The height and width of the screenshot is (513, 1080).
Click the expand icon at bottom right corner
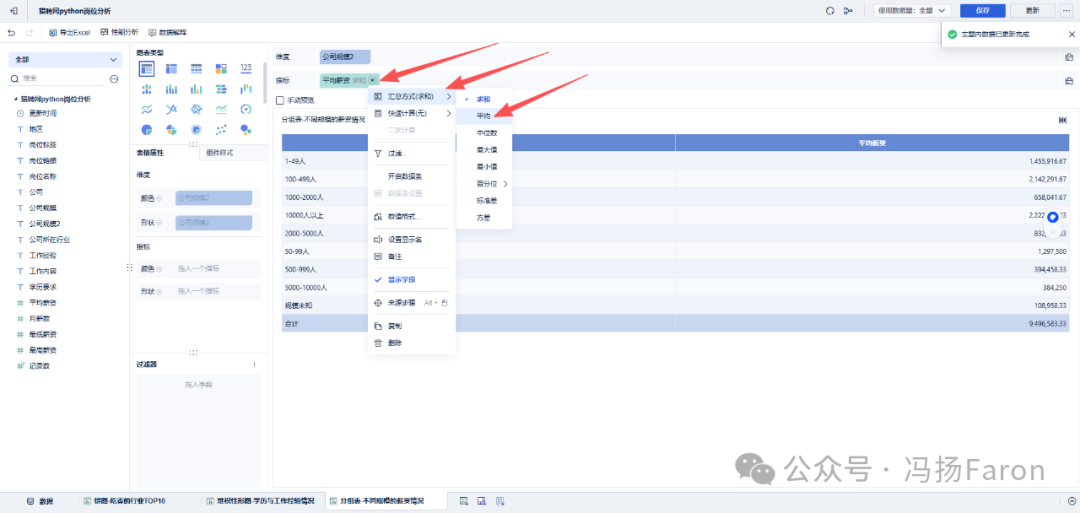click(x=1071, y=501)
